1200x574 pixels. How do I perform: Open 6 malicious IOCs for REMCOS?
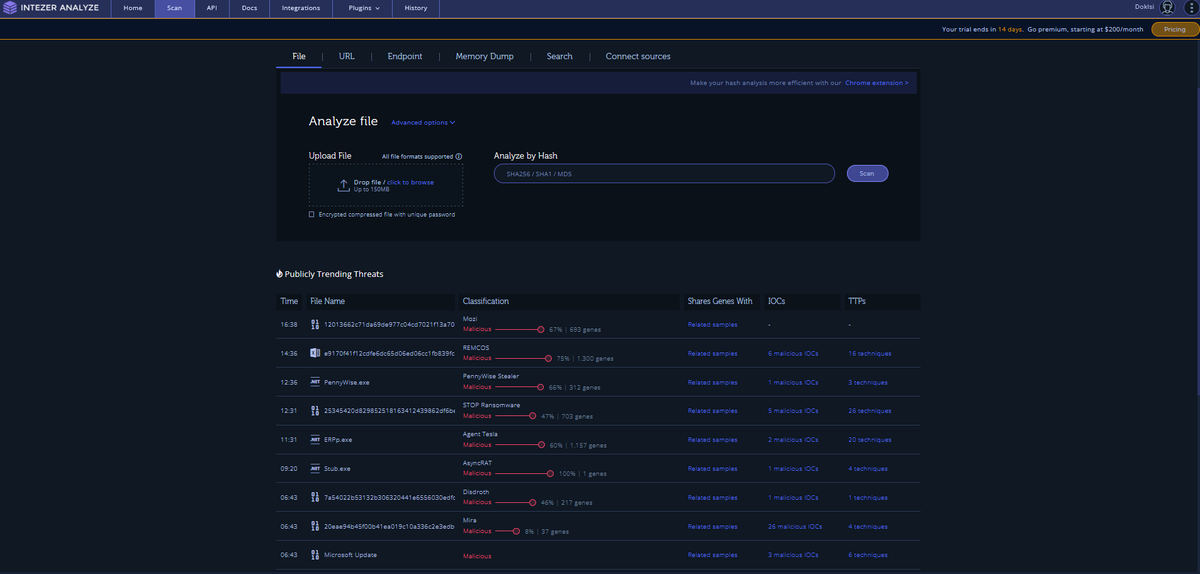(x=793, y=353)
